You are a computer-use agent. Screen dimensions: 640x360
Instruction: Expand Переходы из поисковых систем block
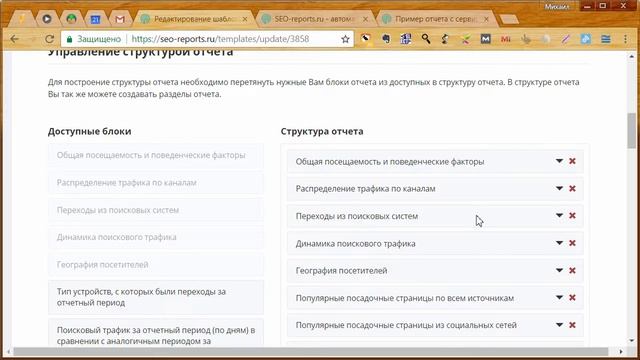coord(559,216)
